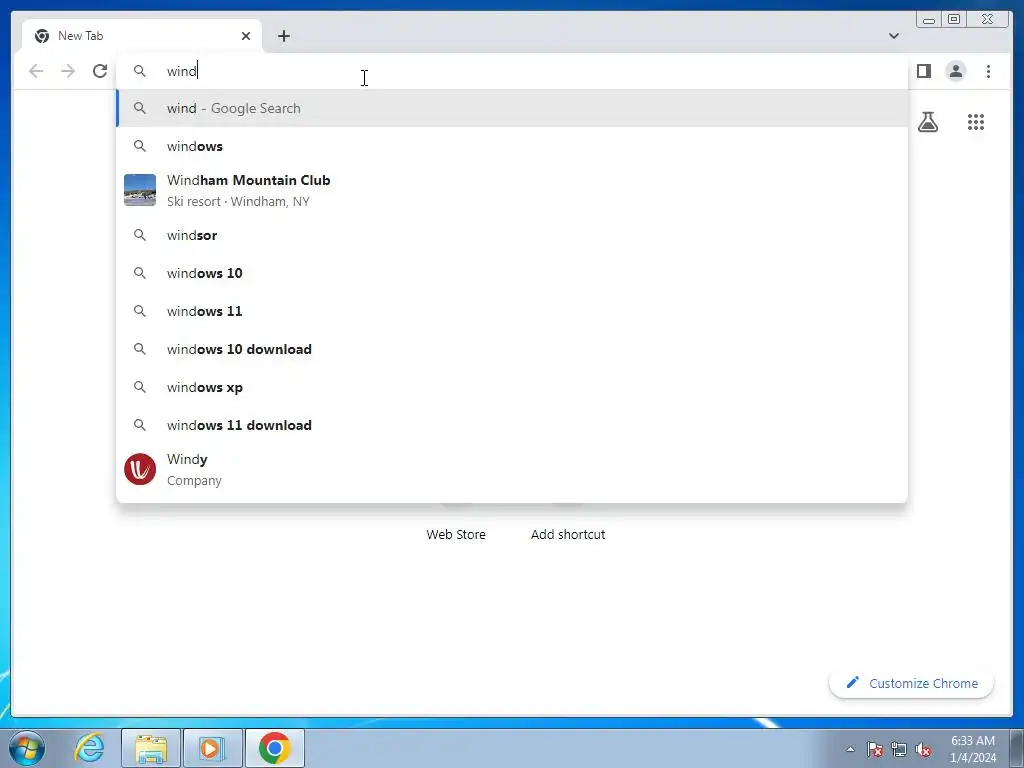
Task: Show hidden tray icons arrow
Action: pos(850,749)
